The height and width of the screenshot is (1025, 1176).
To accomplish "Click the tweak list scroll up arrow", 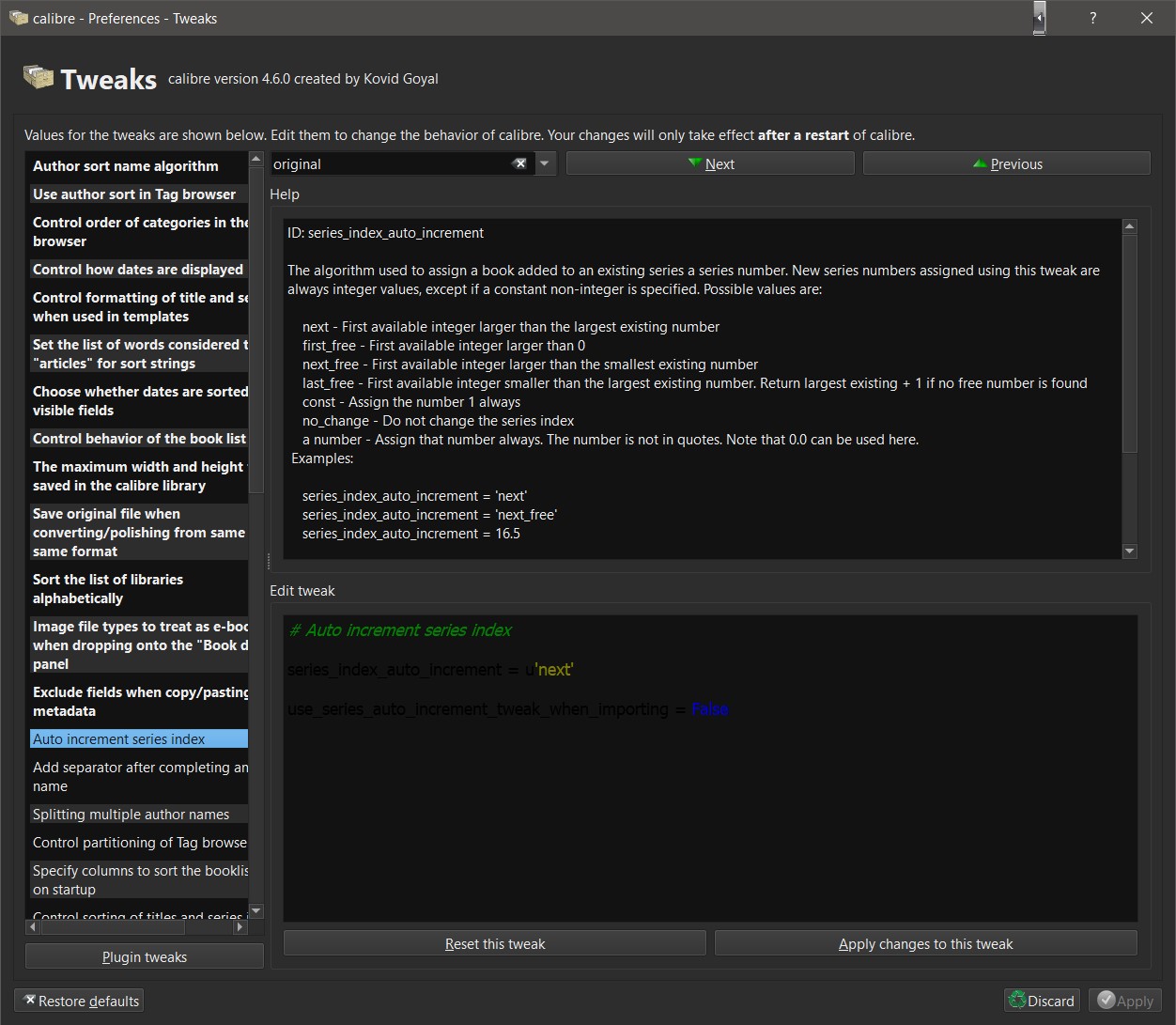I will [x=256, y=160].
